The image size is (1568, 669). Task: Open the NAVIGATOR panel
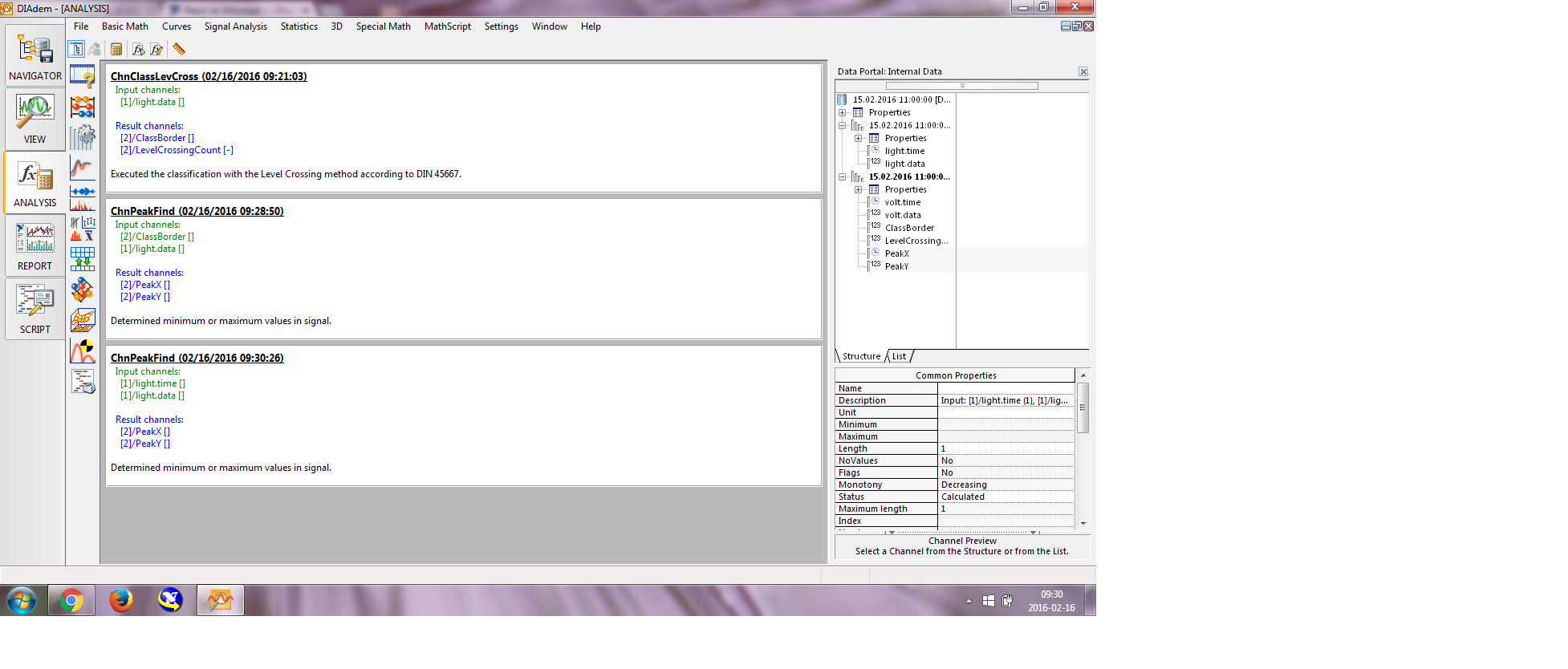point(35,55)
